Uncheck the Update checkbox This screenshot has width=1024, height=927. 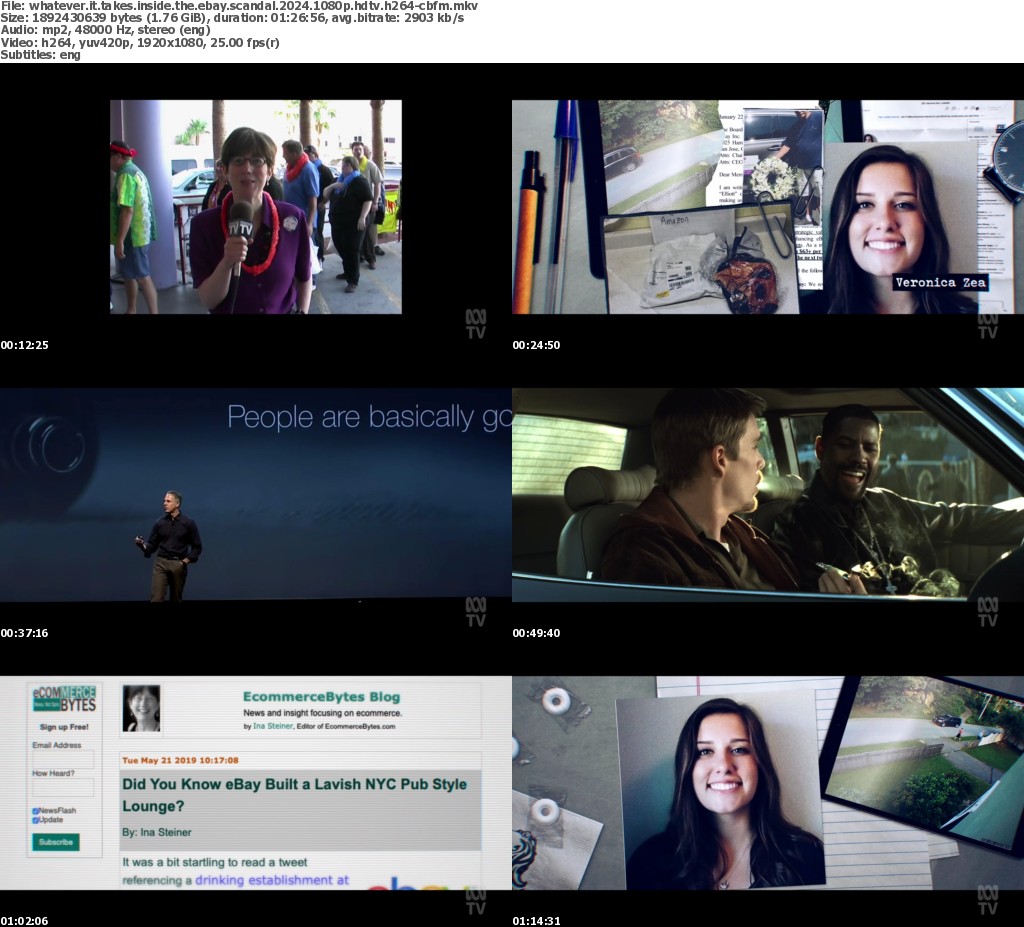36,820
